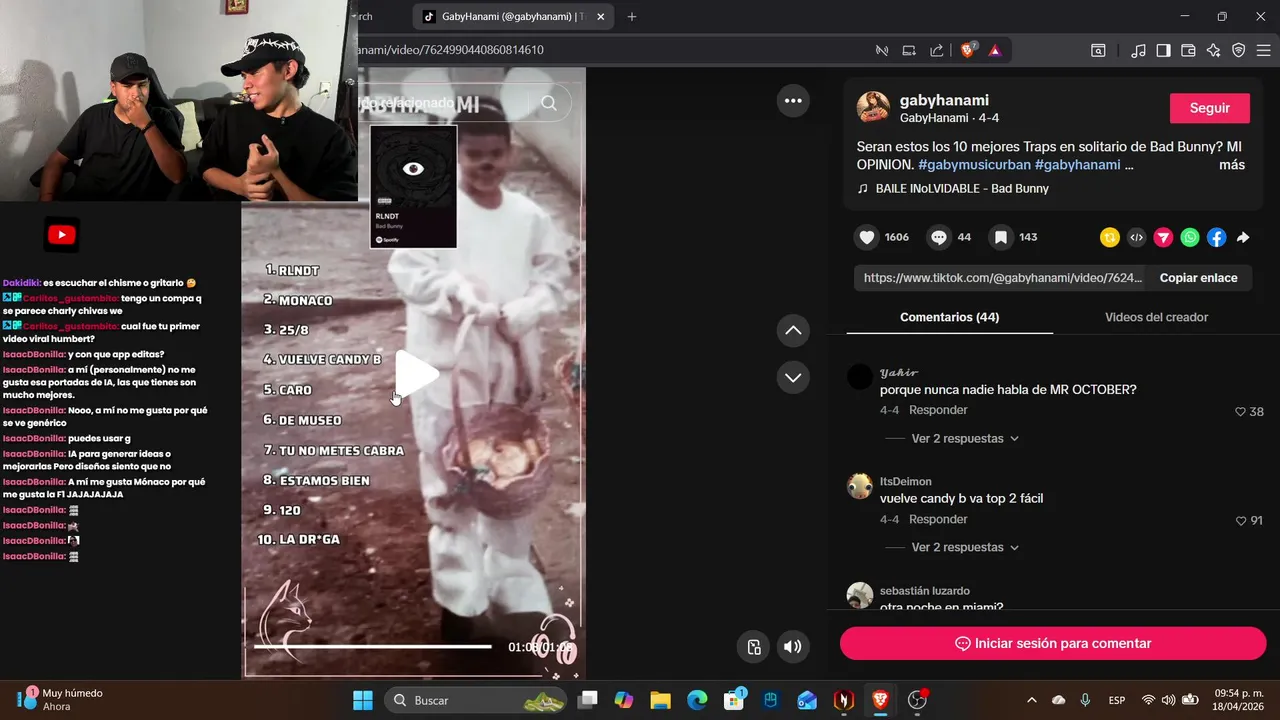Like the video with the heart icon

pyautogui.click(x=867, y=237)
